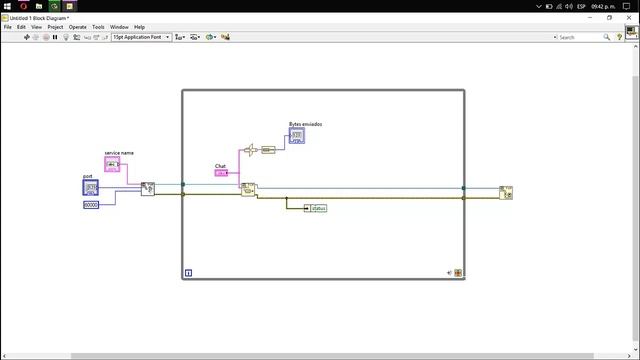Click the Clean Up Diagram button
This screenshot has height=360, width=640.
tap(225, 37)
